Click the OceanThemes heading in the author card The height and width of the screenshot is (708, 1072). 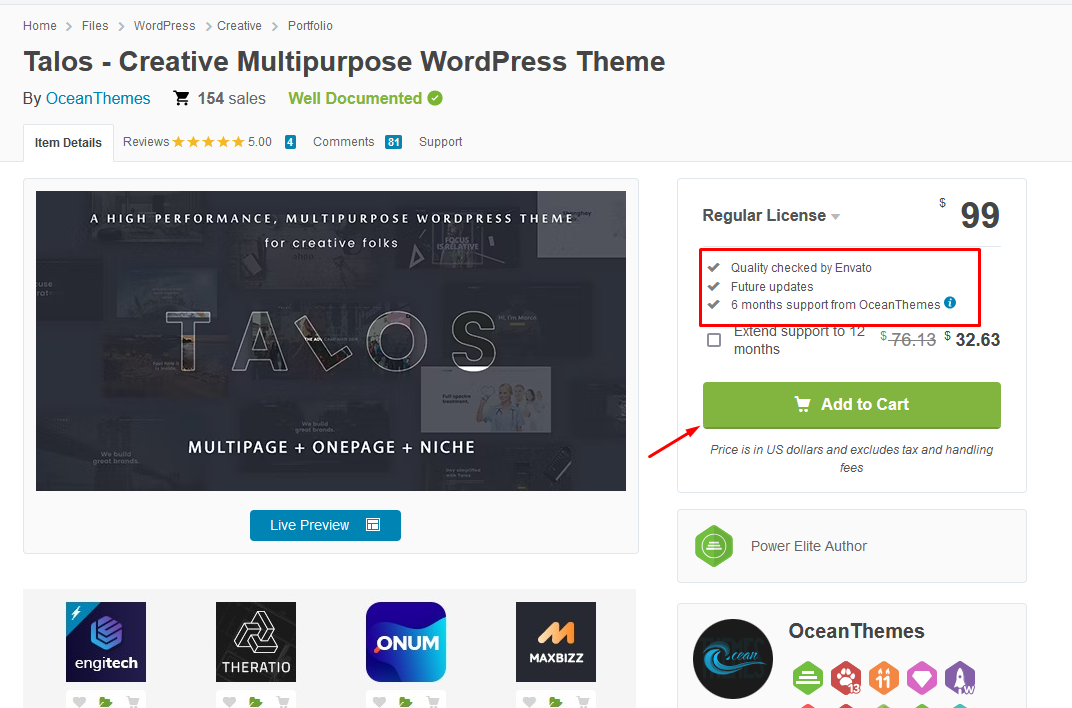856,631
